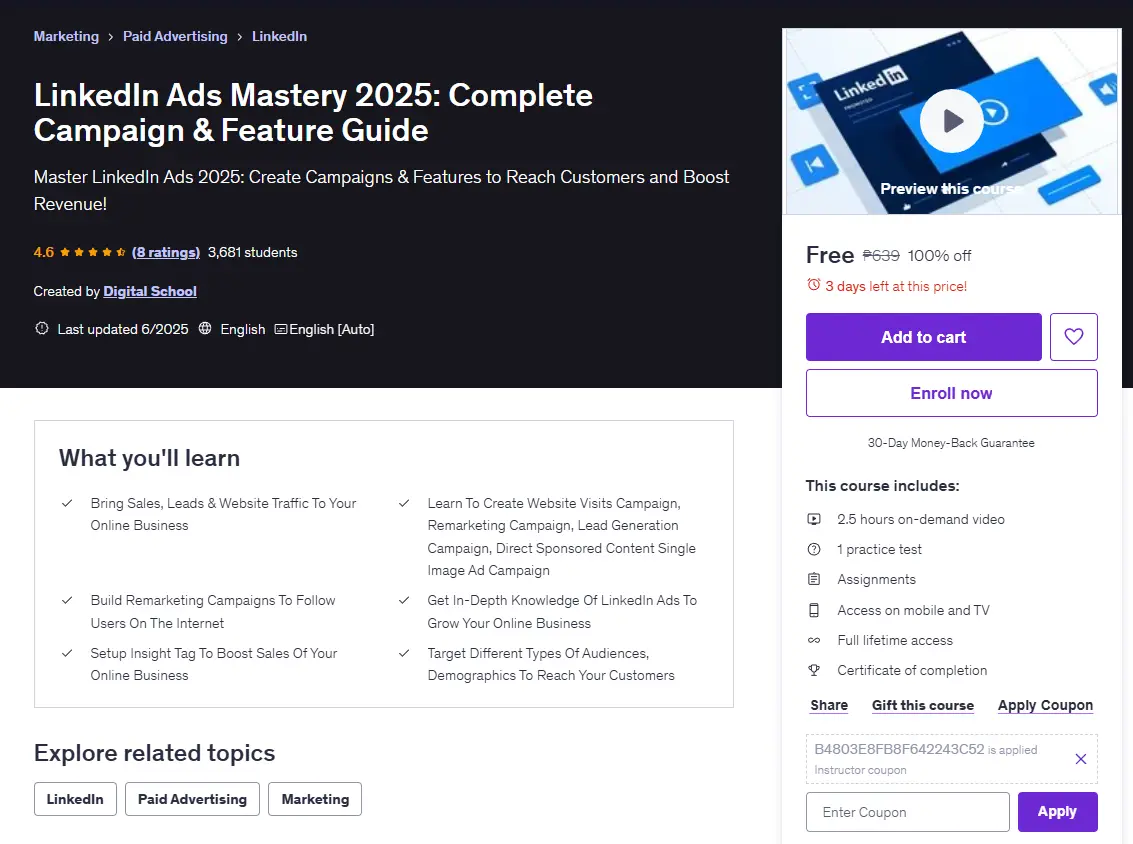Click the applied coupon code B4803E8FB8F642243C52

(x=899, y=749)
